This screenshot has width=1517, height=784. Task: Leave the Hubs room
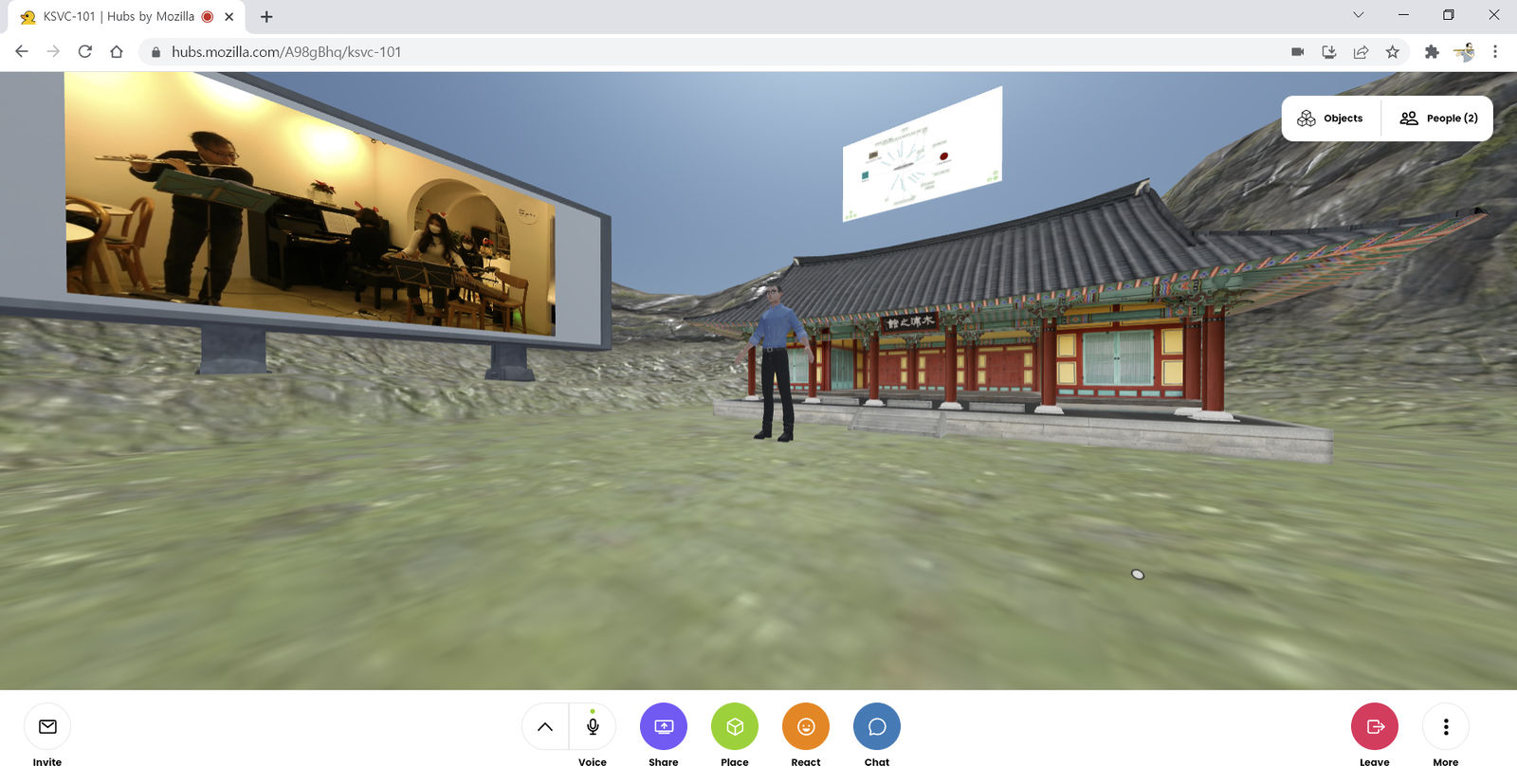1374,726
